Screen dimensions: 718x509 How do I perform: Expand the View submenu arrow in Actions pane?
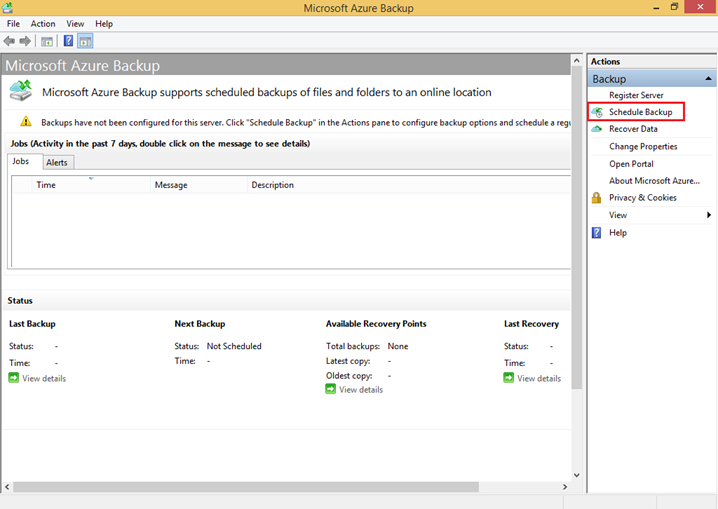(709, 215)
